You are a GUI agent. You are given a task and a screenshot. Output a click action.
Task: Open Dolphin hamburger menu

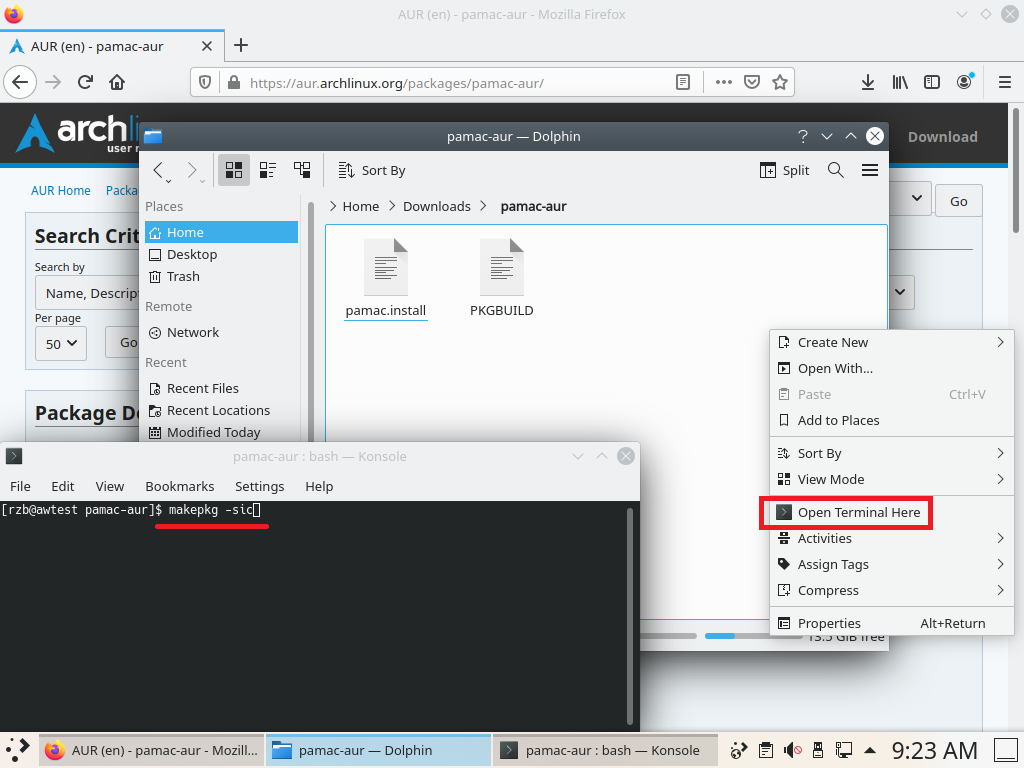(x=870, y=170)
